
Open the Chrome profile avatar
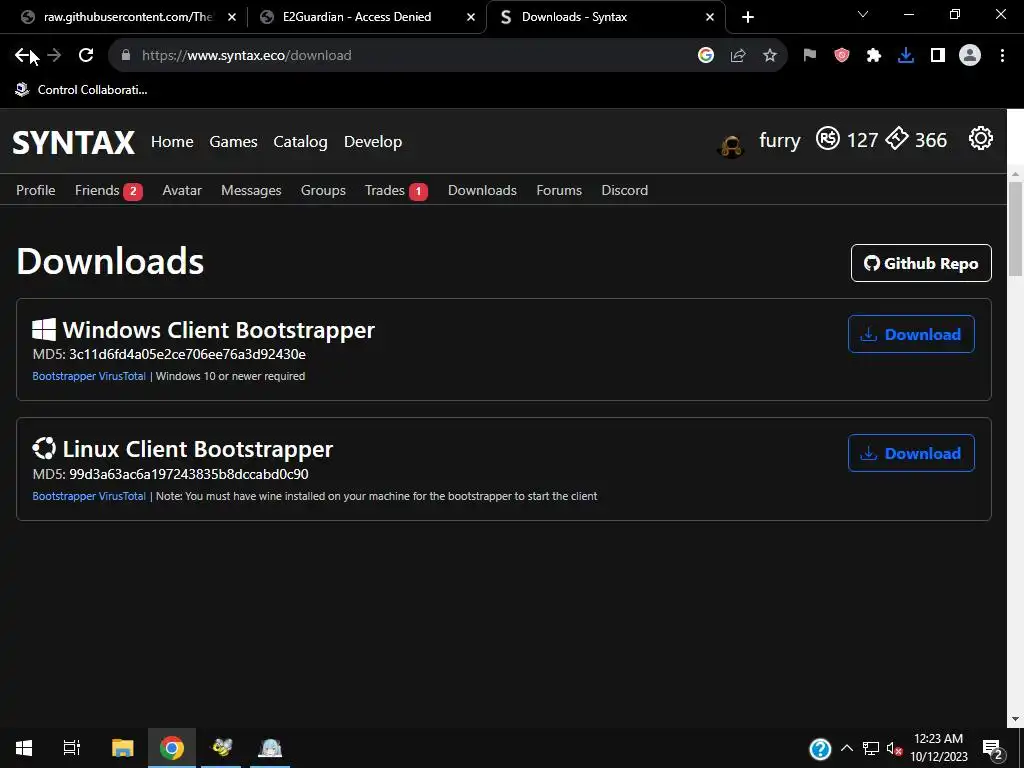coord(970,56)
